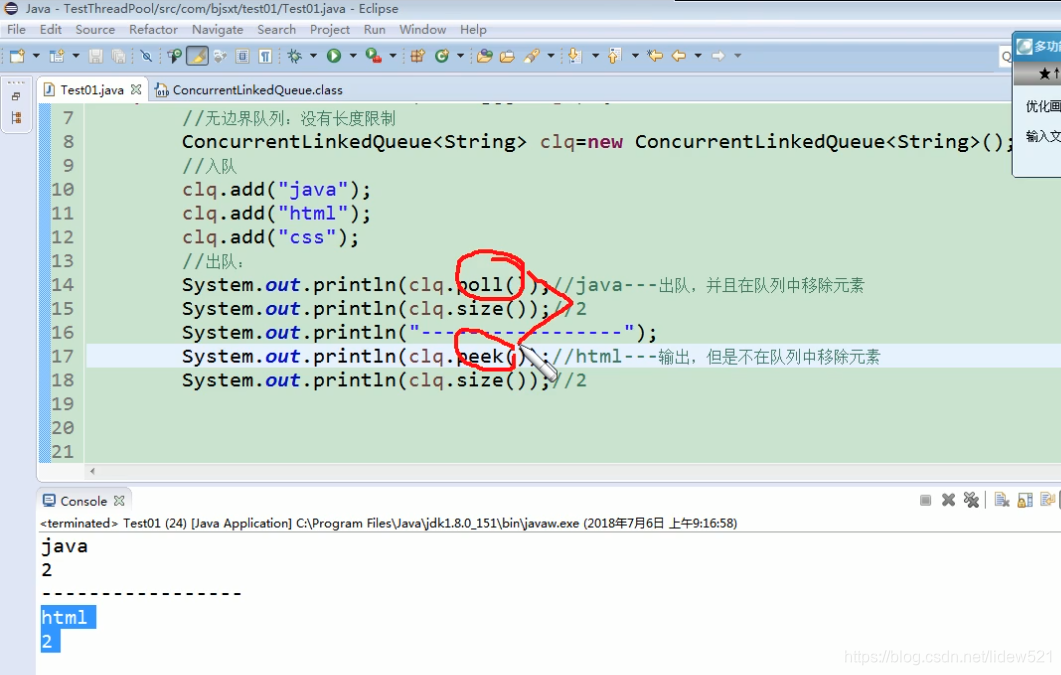Open the Run menu

(374, 30)
